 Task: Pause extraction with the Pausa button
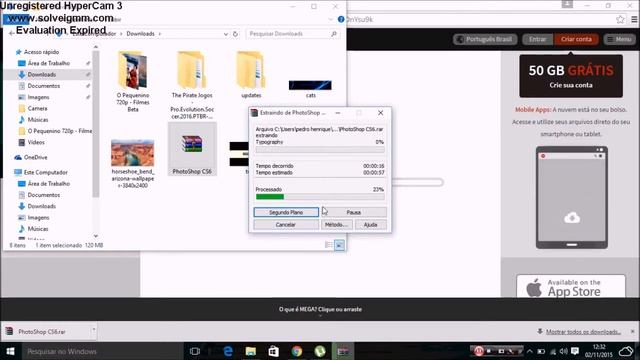click(x=353, y=212)
